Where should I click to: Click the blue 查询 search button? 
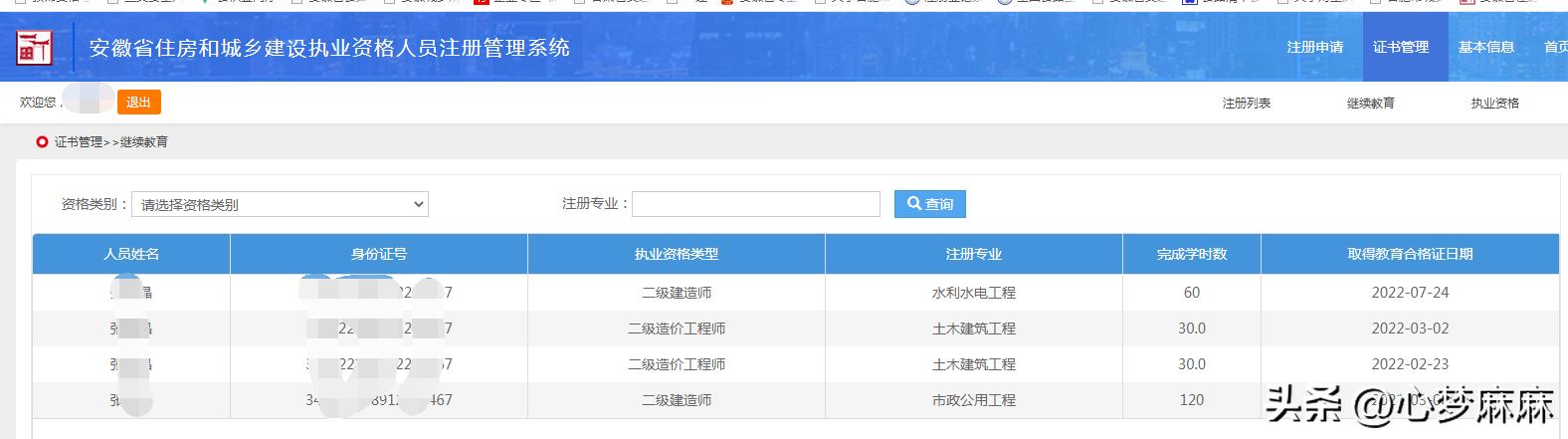pos(930,204)
